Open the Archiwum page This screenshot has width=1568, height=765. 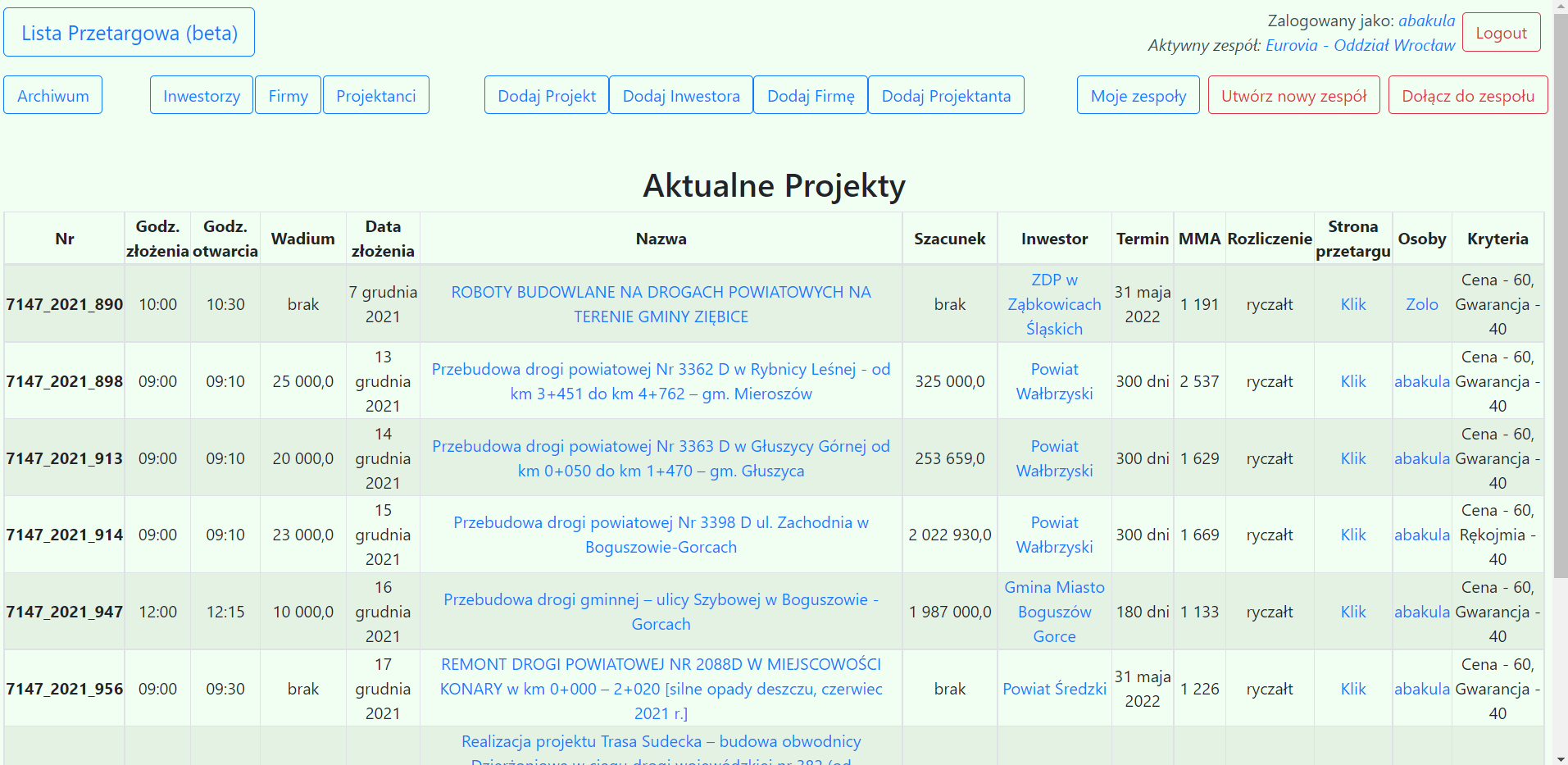coord(53,95)
